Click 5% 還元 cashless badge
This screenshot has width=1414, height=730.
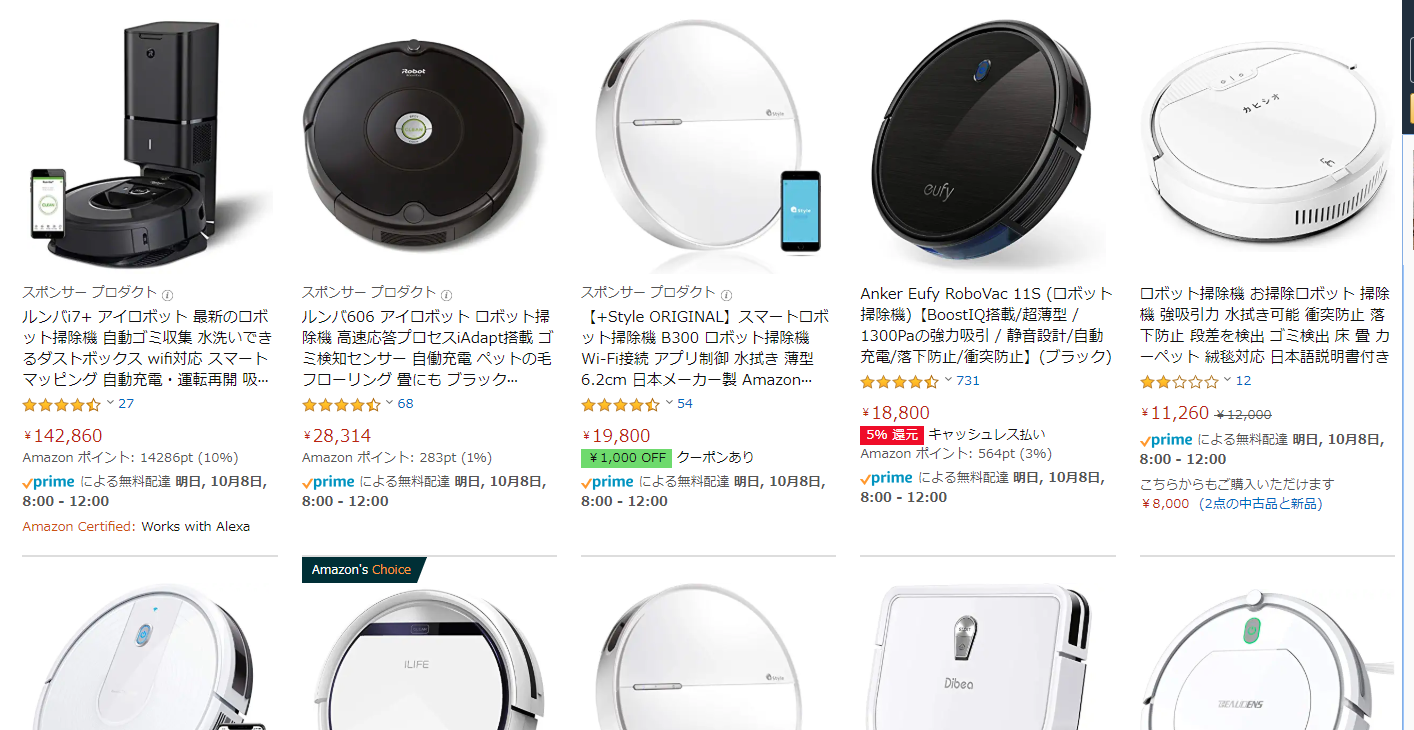tap(891, 435)
